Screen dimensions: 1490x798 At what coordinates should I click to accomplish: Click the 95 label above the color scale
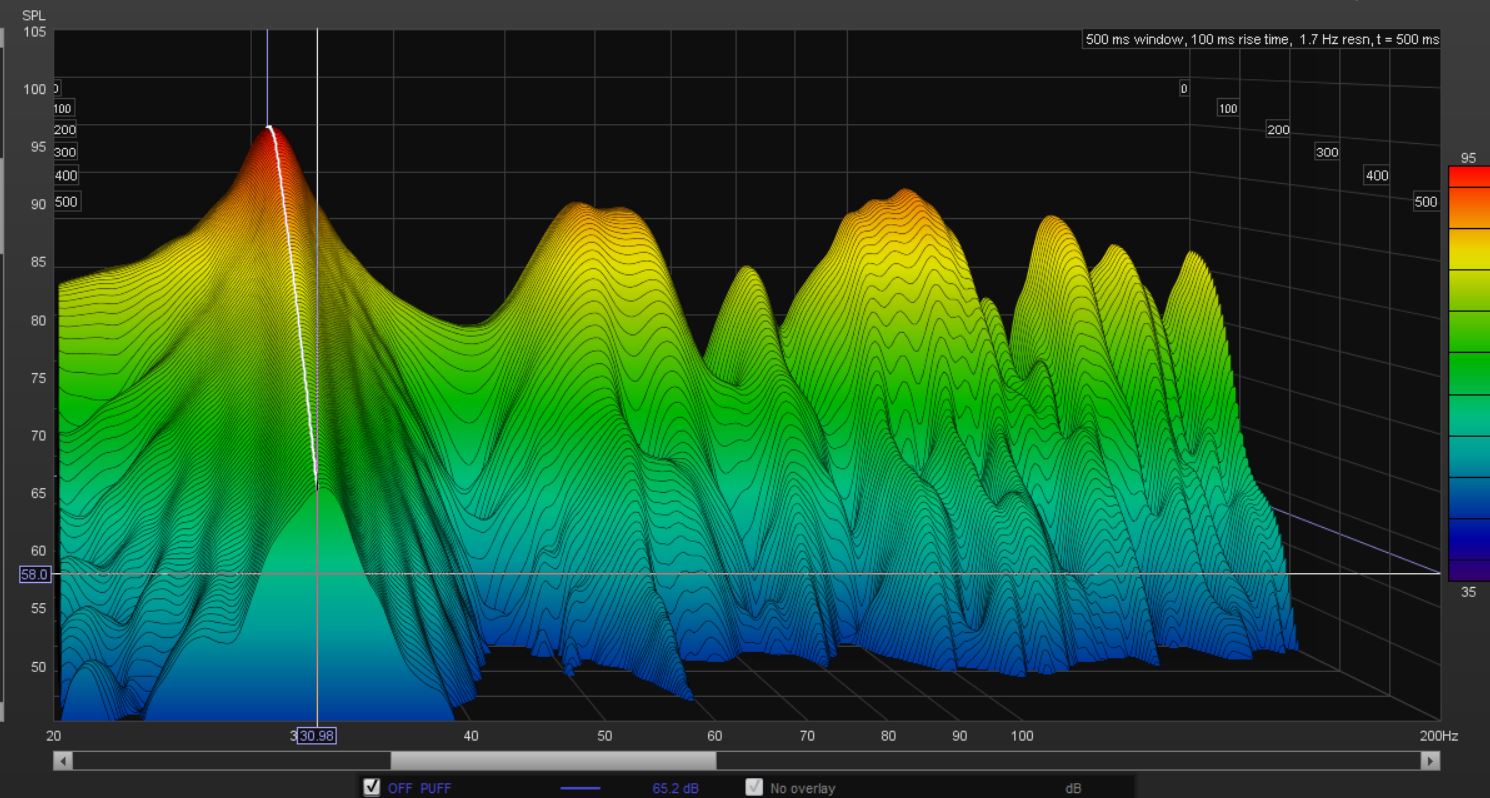pos(1467,158)
